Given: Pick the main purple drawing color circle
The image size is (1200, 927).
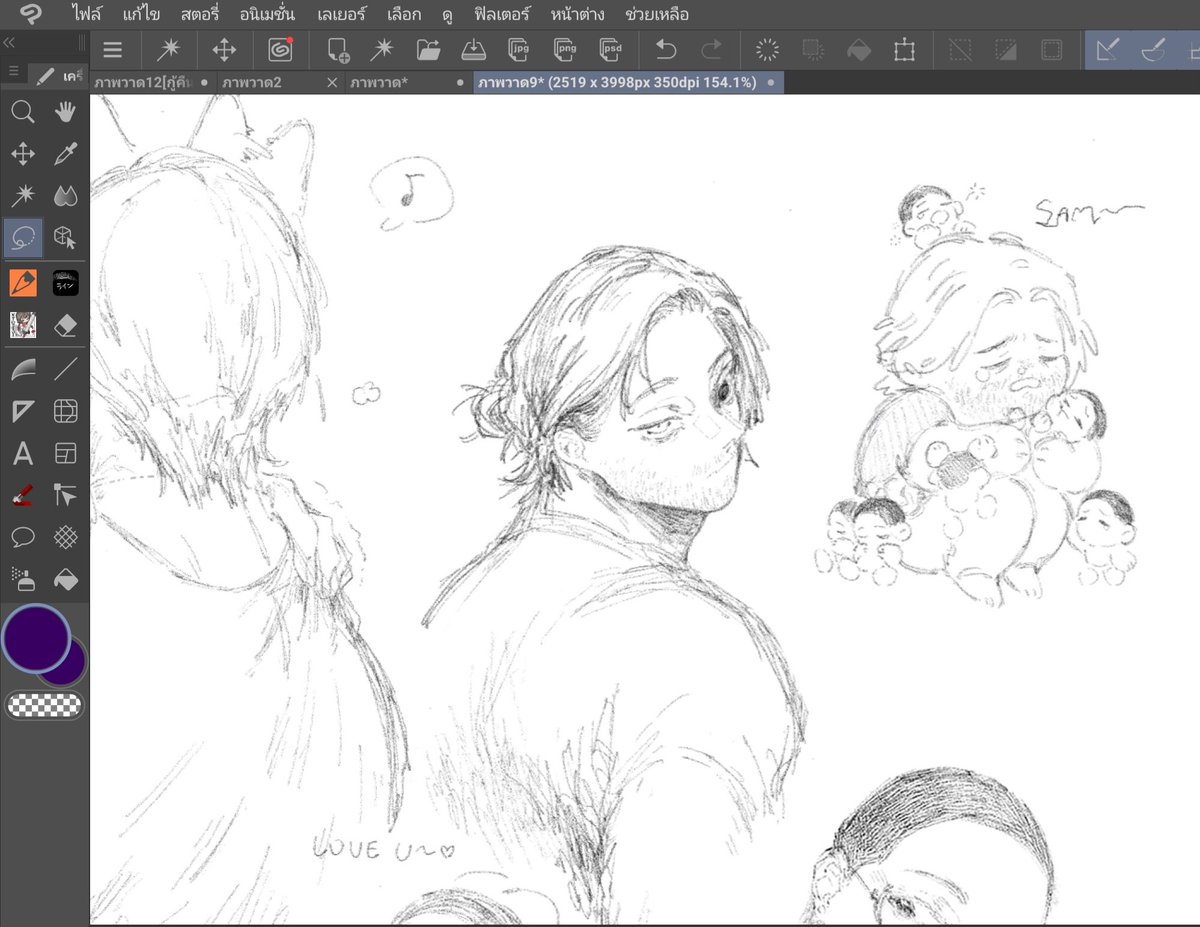Looking at the screenshot, I should pyautogui.click(x=37, y=638).
